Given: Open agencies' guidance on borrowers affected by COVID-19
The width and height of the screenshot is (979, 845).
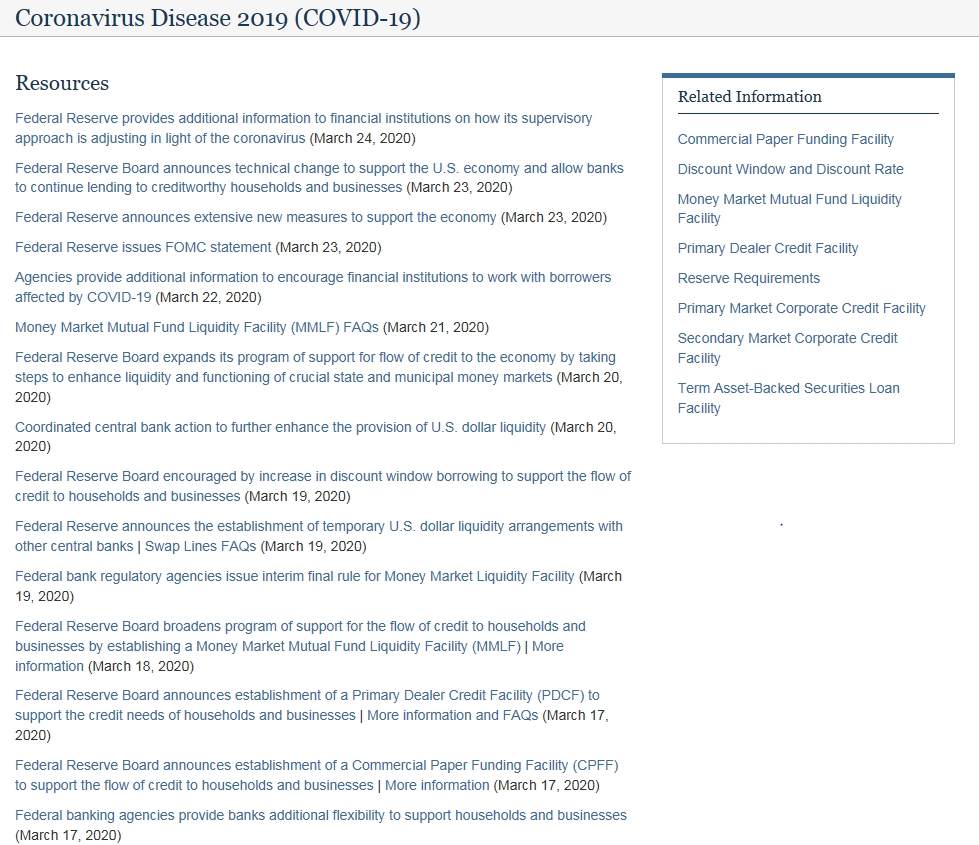Looking at the screenshot, I should [313, 277].
